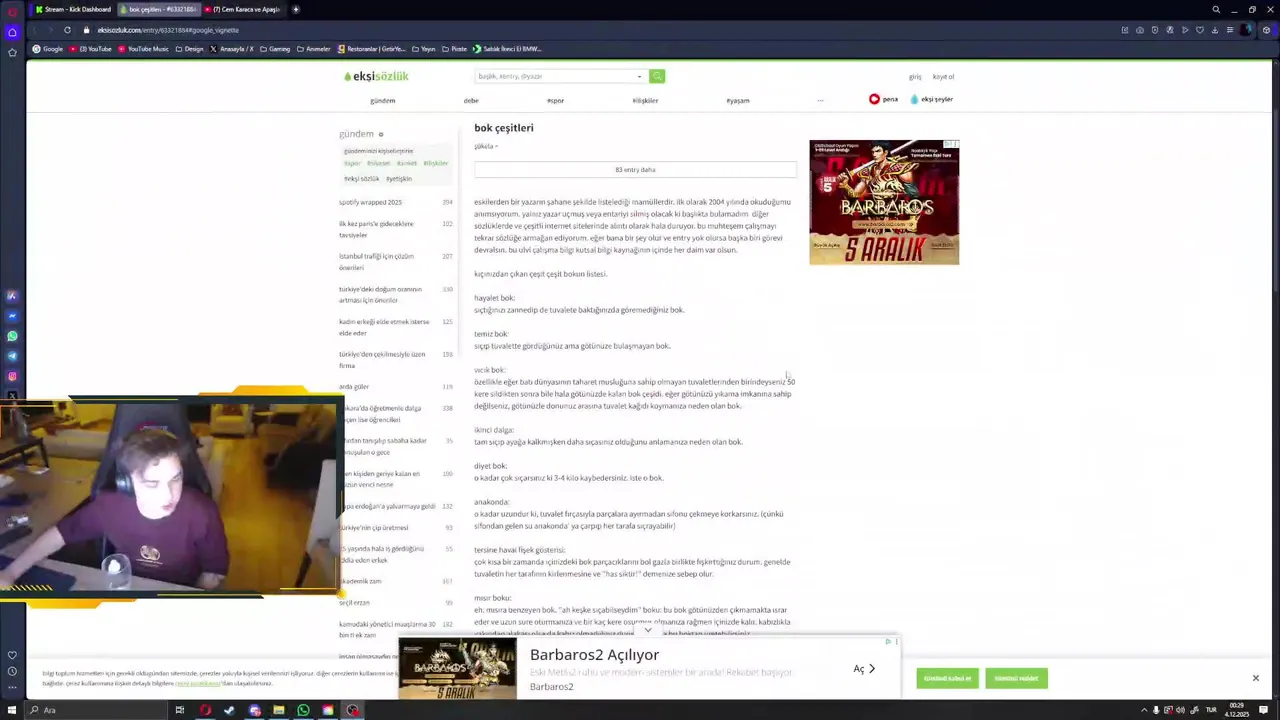Open the sidebar home (speed dial) icon
Screen dimensions: 1280x720
(x=12, y=32)
